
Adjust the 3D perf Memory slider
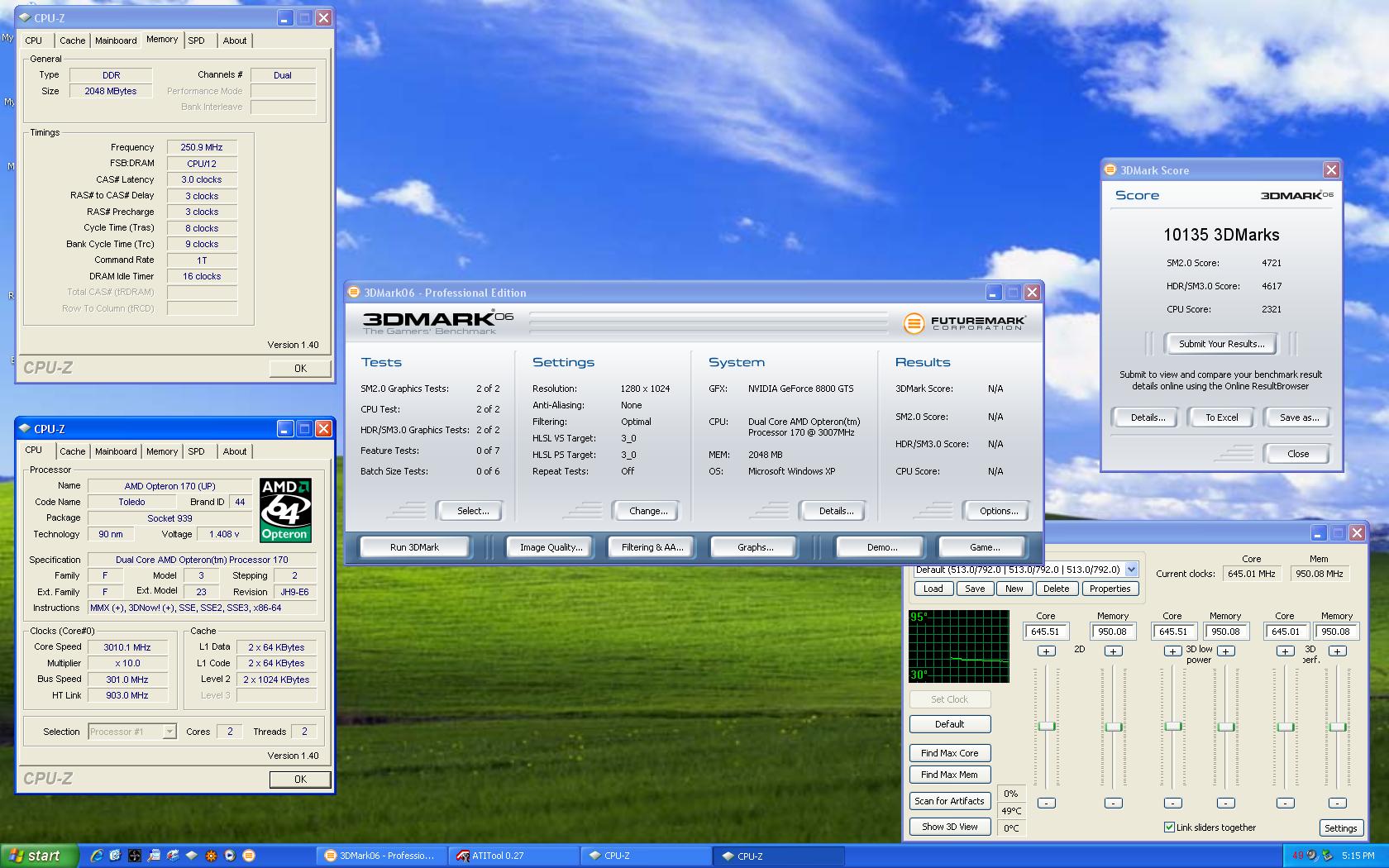pos(1338,727)
